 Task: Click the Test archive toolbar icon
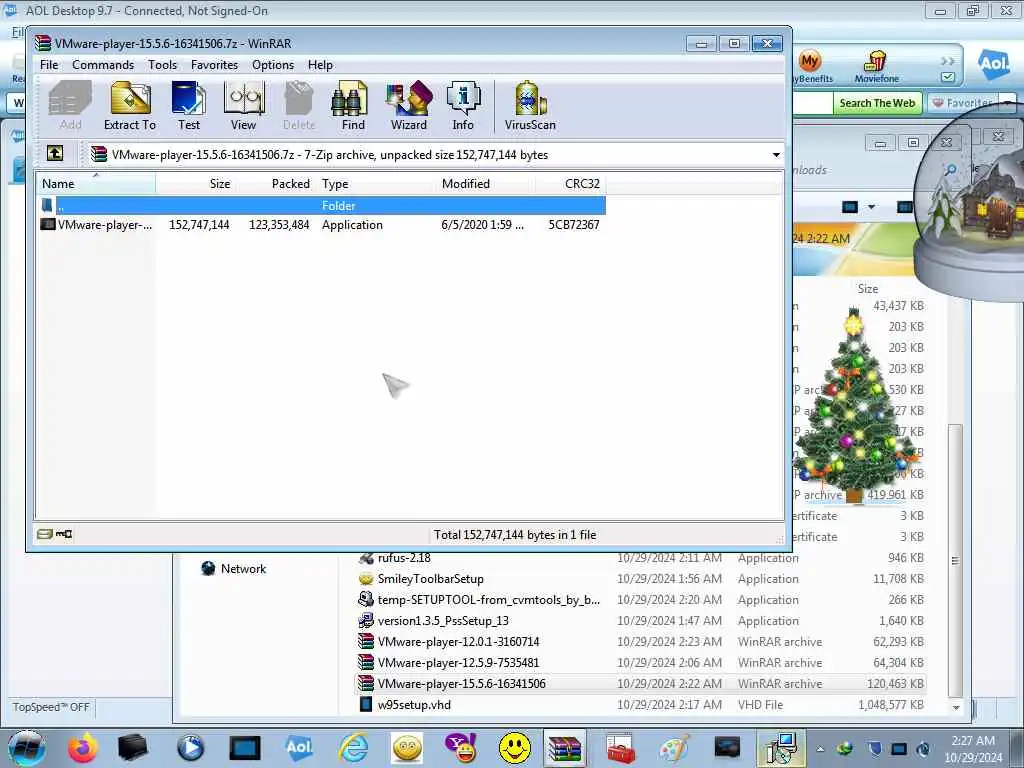click(x=189, y=106)
